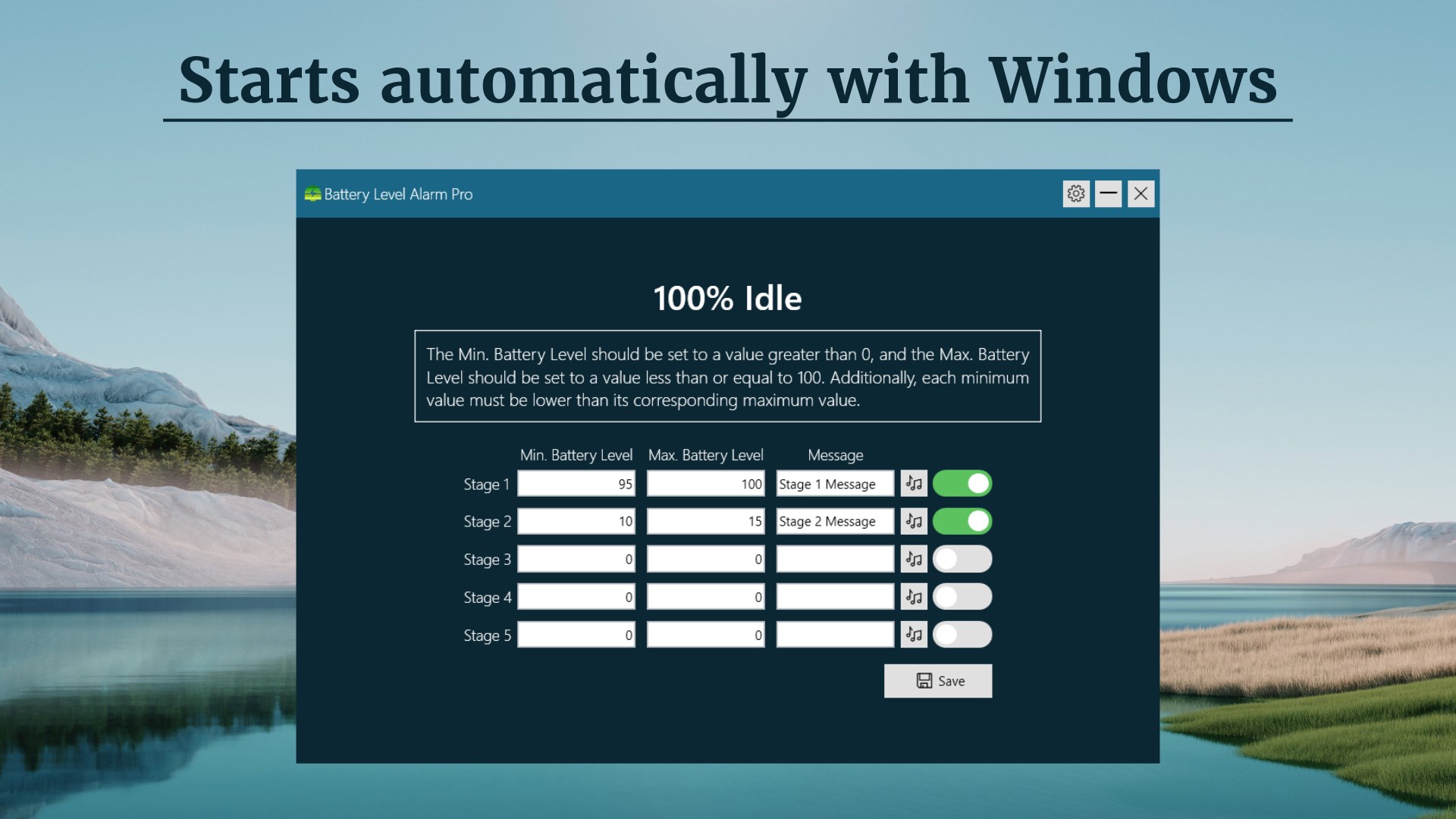Focus Stage 5 Min. Battery Level field
The height and width of the screenshot is (819, 1456).
click(x=576, y=635)
